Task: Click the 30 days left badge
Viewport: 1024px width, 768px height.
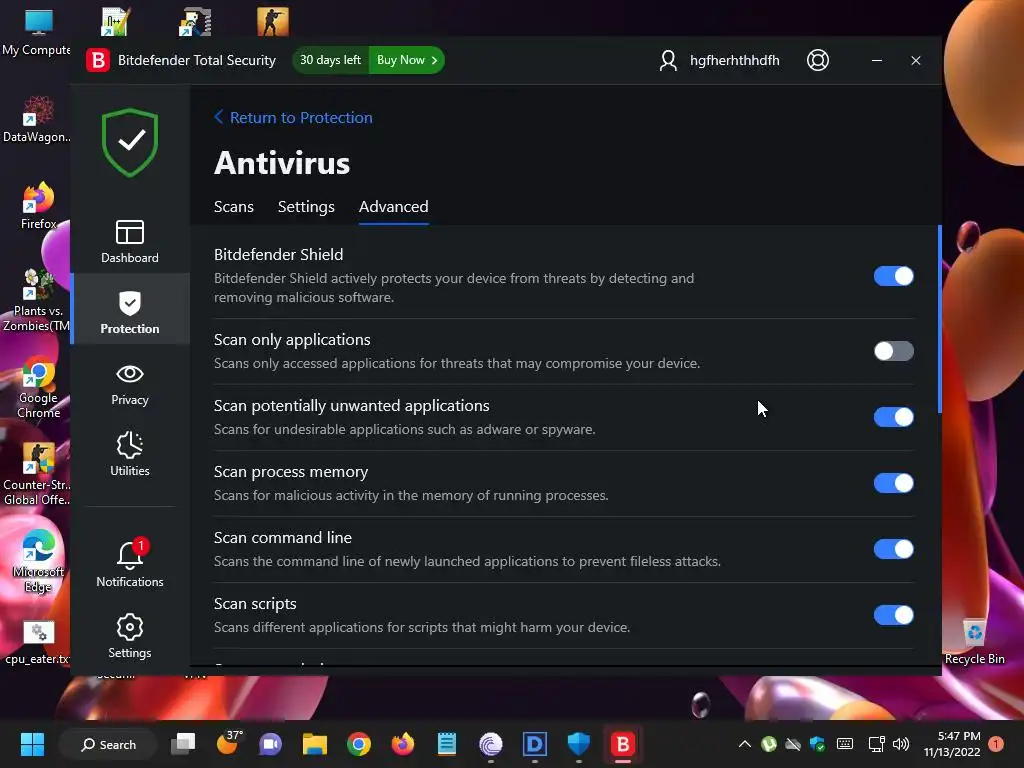Action: (x=330, y=60)
